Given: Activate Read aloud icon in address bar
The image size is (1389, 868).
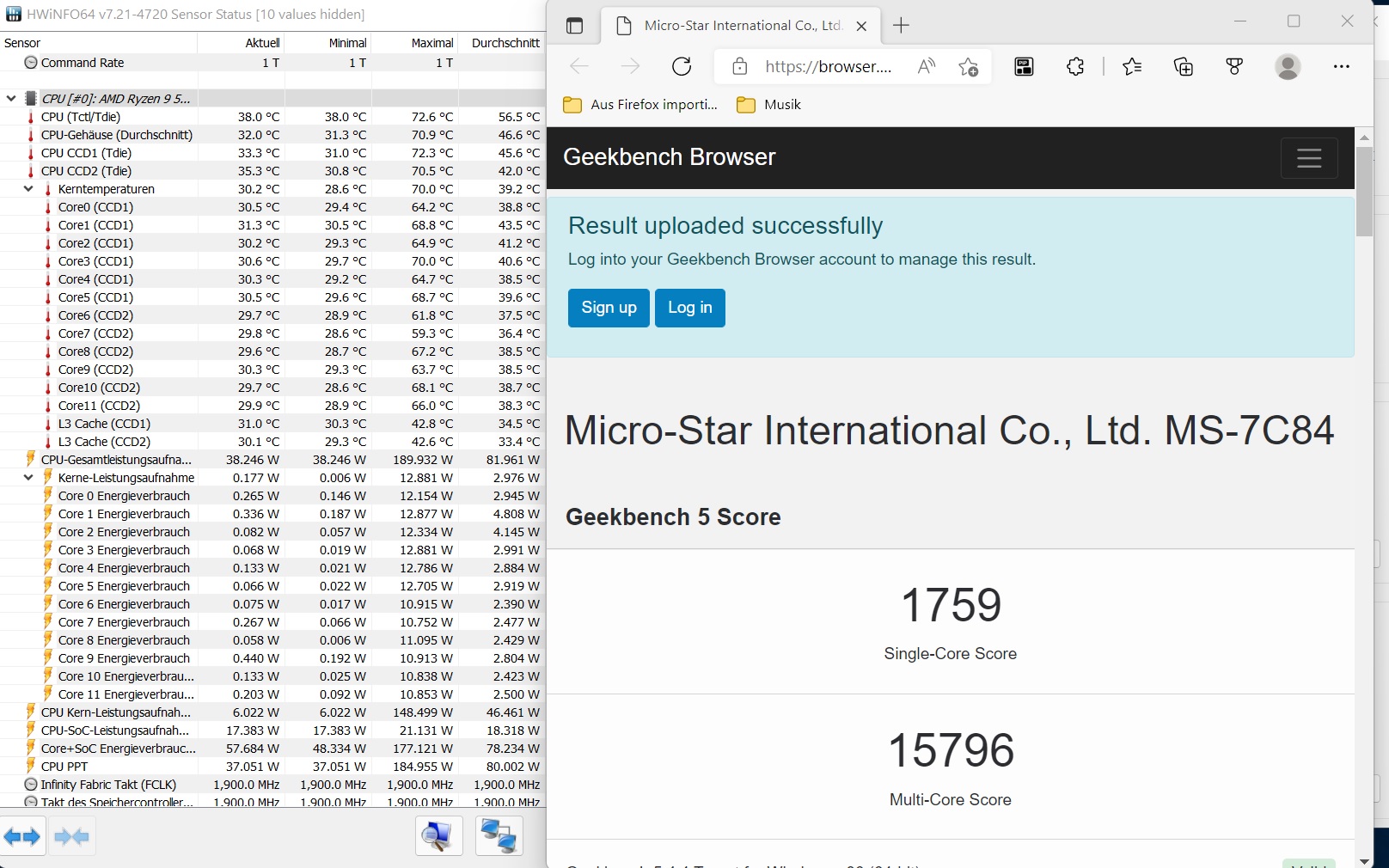Looking at the screenshot, I should pyautogui.click(x=927, y=66).
